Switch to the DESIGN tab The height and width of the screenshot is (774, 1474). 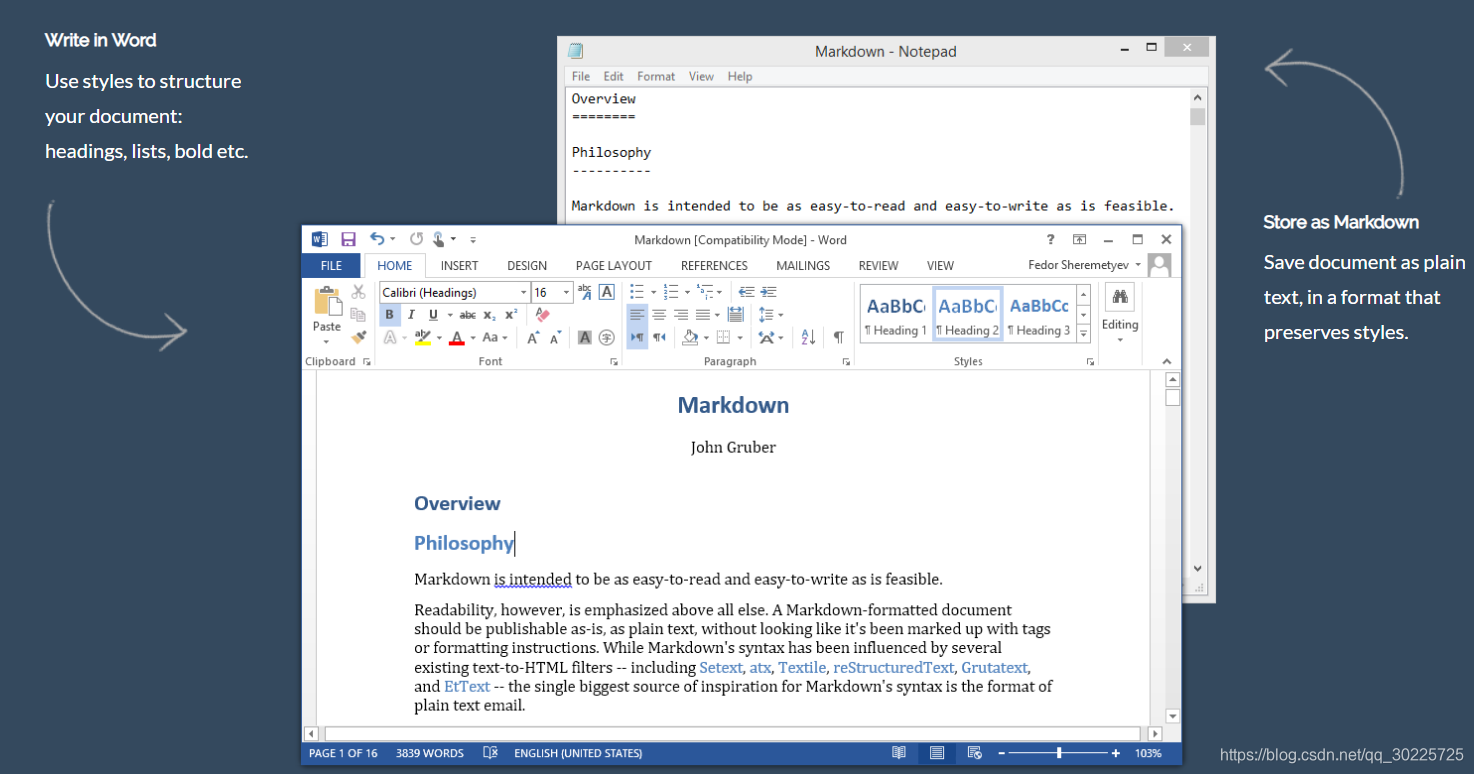click(x=527, y=265)
